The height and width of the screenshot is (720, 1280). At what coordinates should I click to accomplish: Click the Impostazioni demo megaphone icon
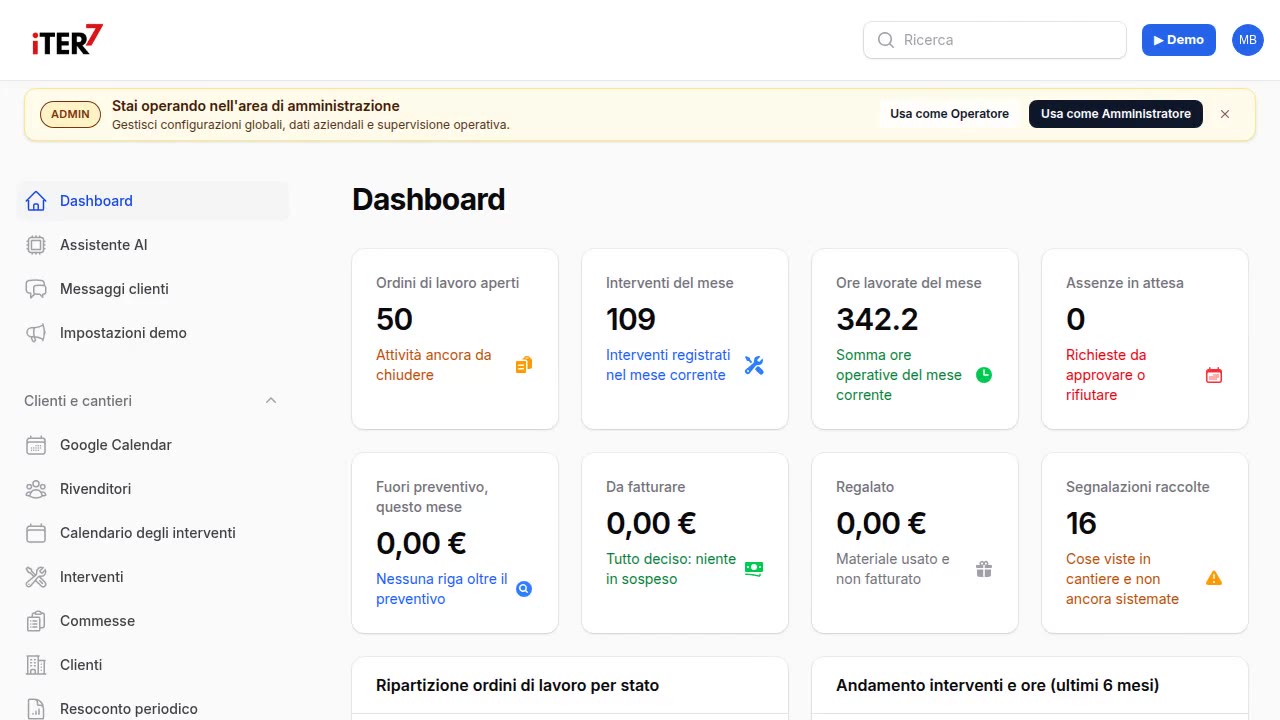coord(36,333)
